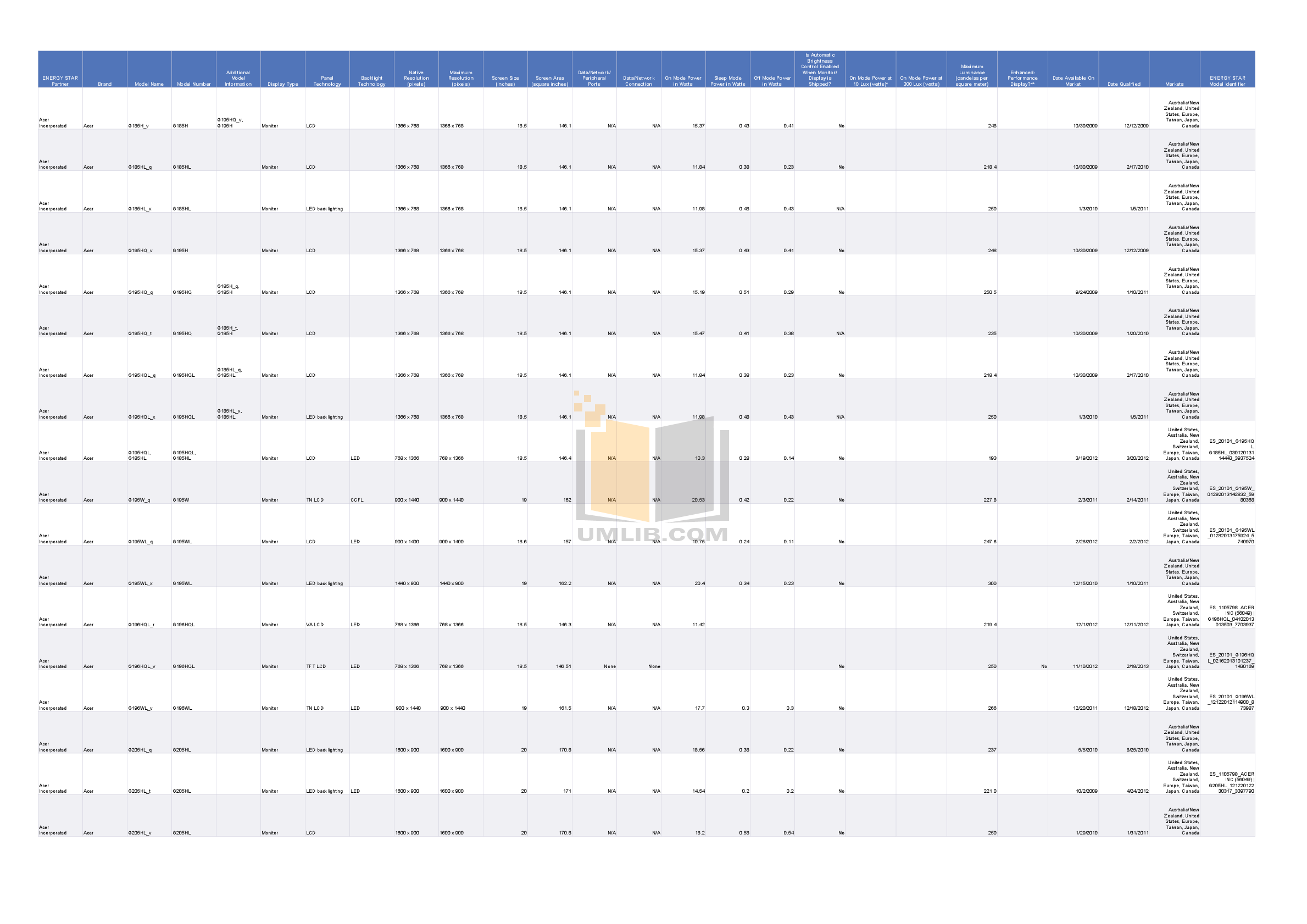
Task: Click model name cell 'G195HQ_v'
Action: pyautogui.click(x=141, y=251)
